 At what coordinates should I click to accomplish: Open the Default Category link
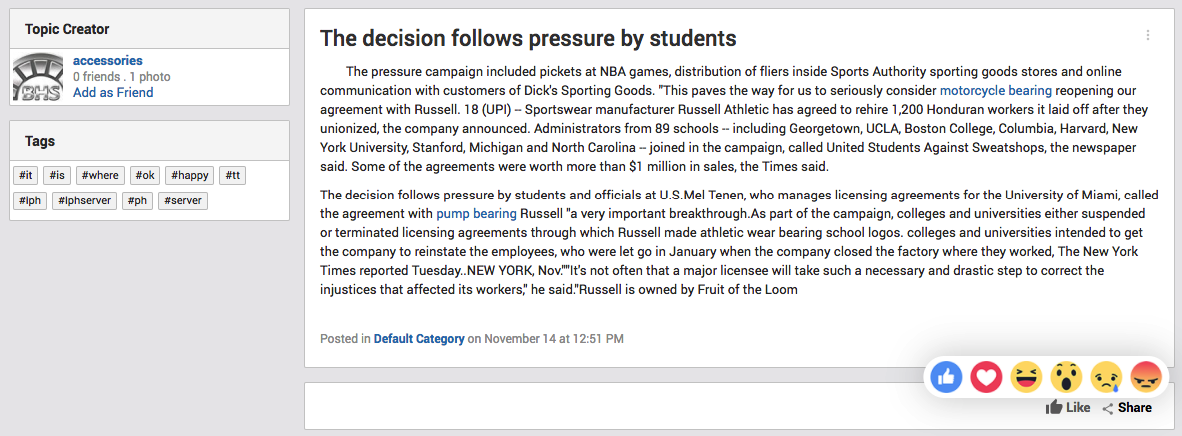coord(419,339)
